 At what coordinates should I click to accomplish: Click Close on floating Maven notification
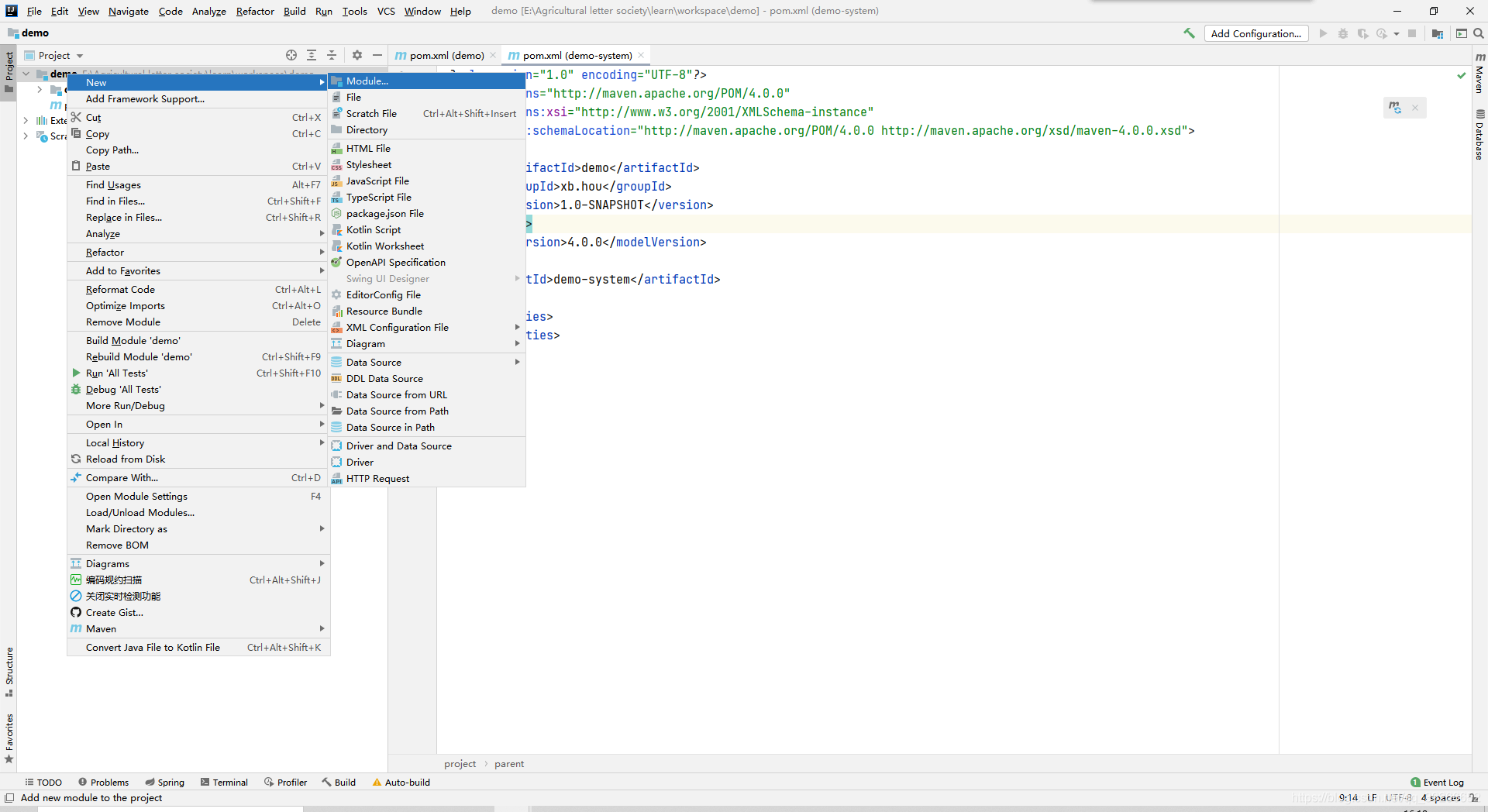(x=1415, y=108)
